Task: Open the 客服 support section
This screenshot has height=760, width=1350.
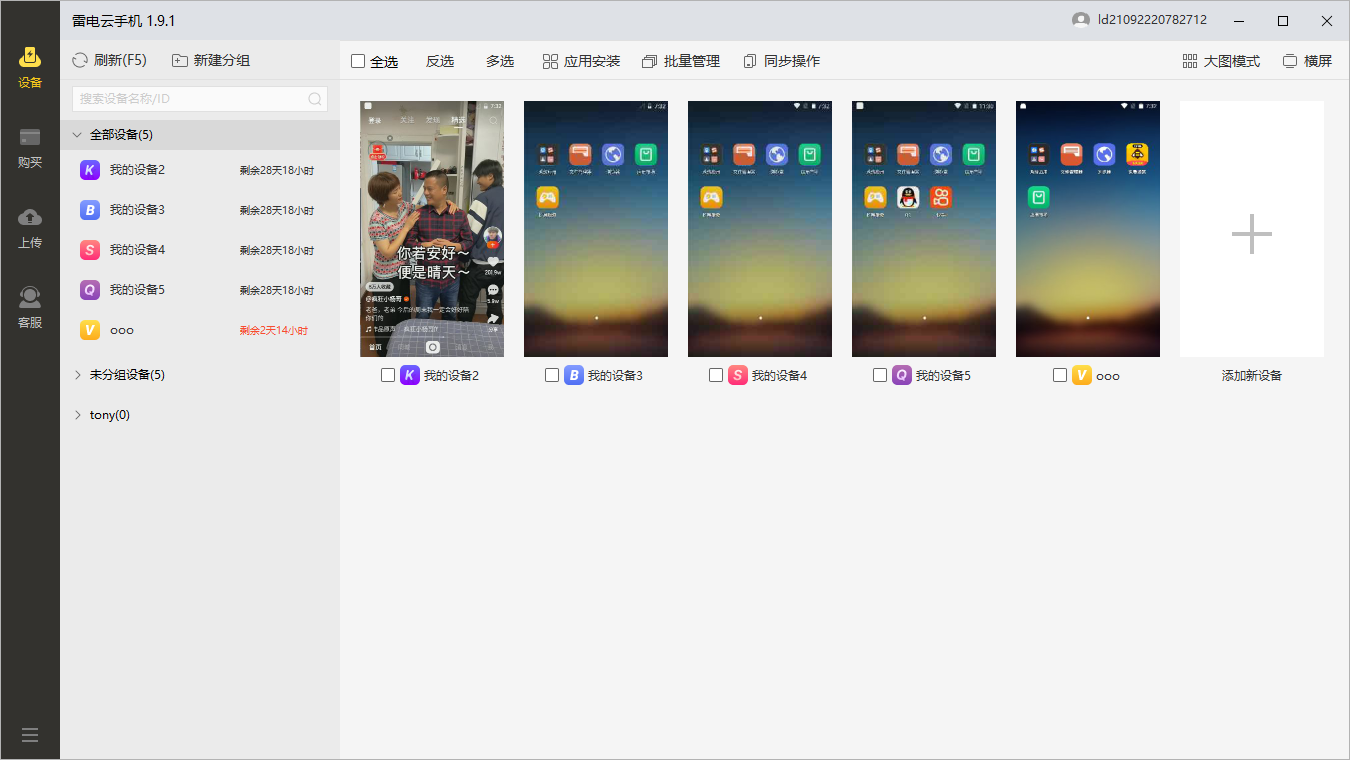Action: click(x=30, y=307)
